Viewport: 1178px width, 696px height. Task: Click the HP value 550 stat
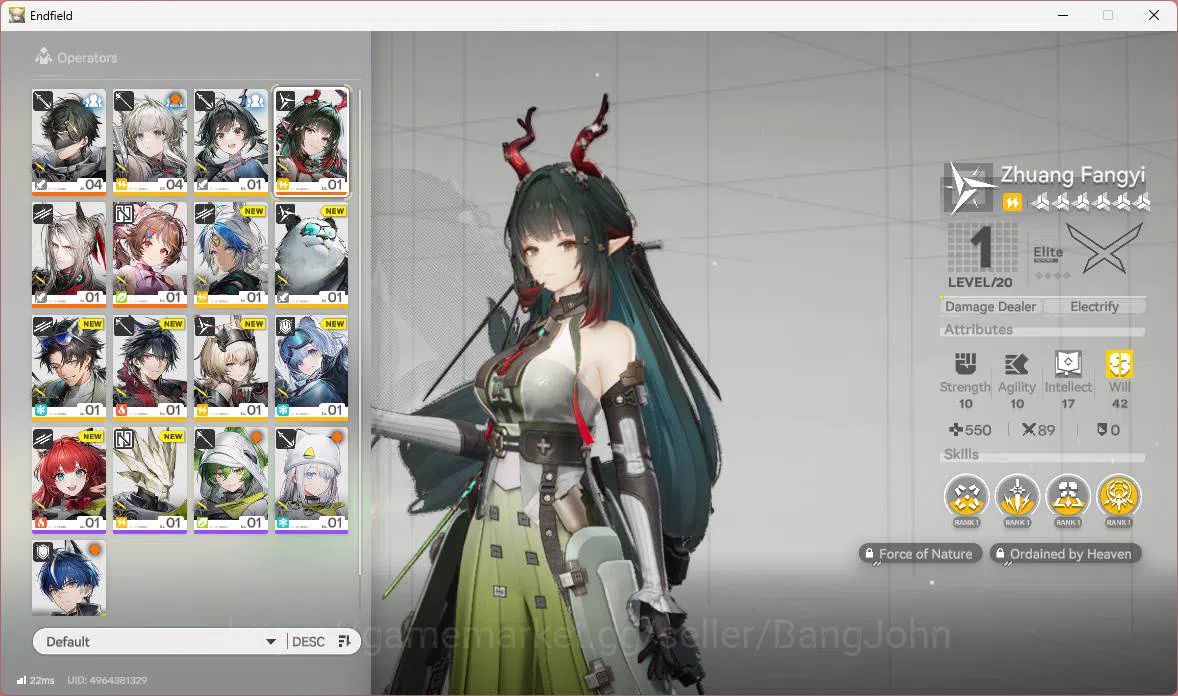[970, 430]
